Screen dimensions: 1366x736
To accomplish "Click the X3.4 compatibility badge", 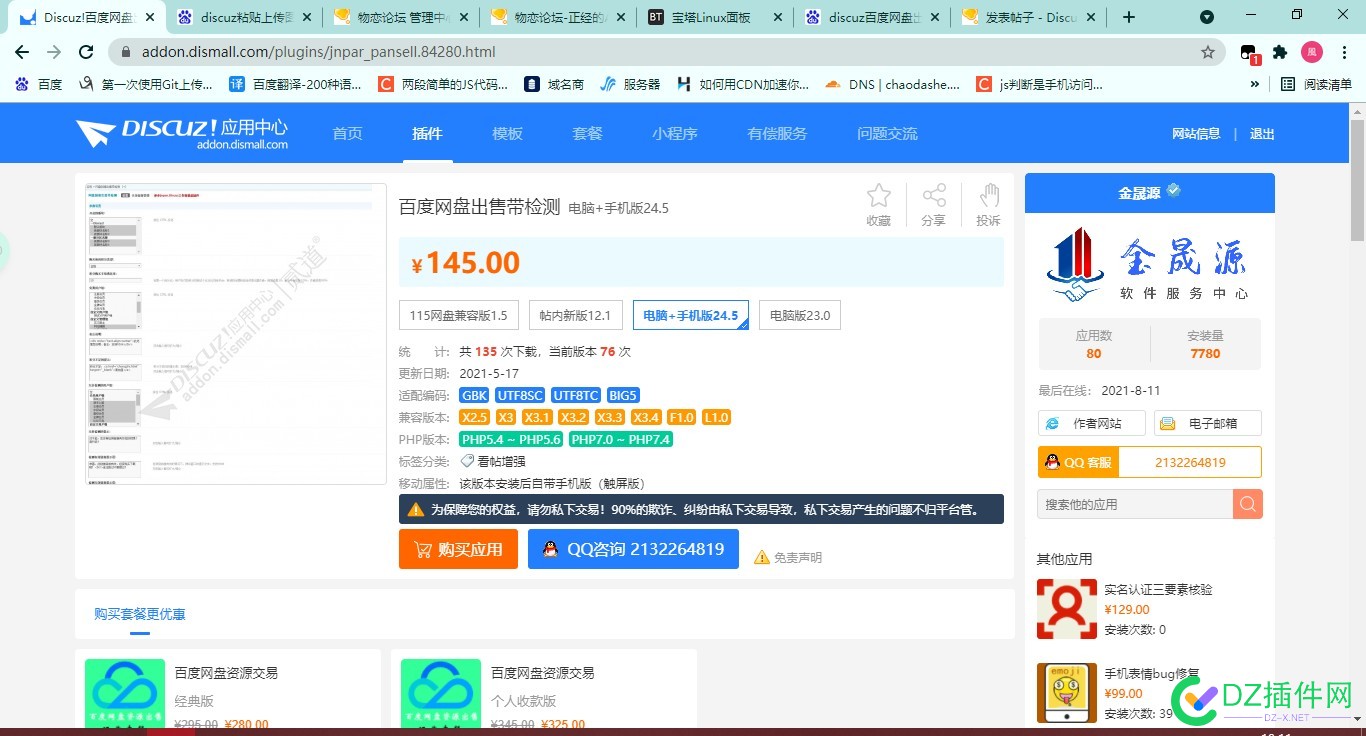I will (646, 417).
